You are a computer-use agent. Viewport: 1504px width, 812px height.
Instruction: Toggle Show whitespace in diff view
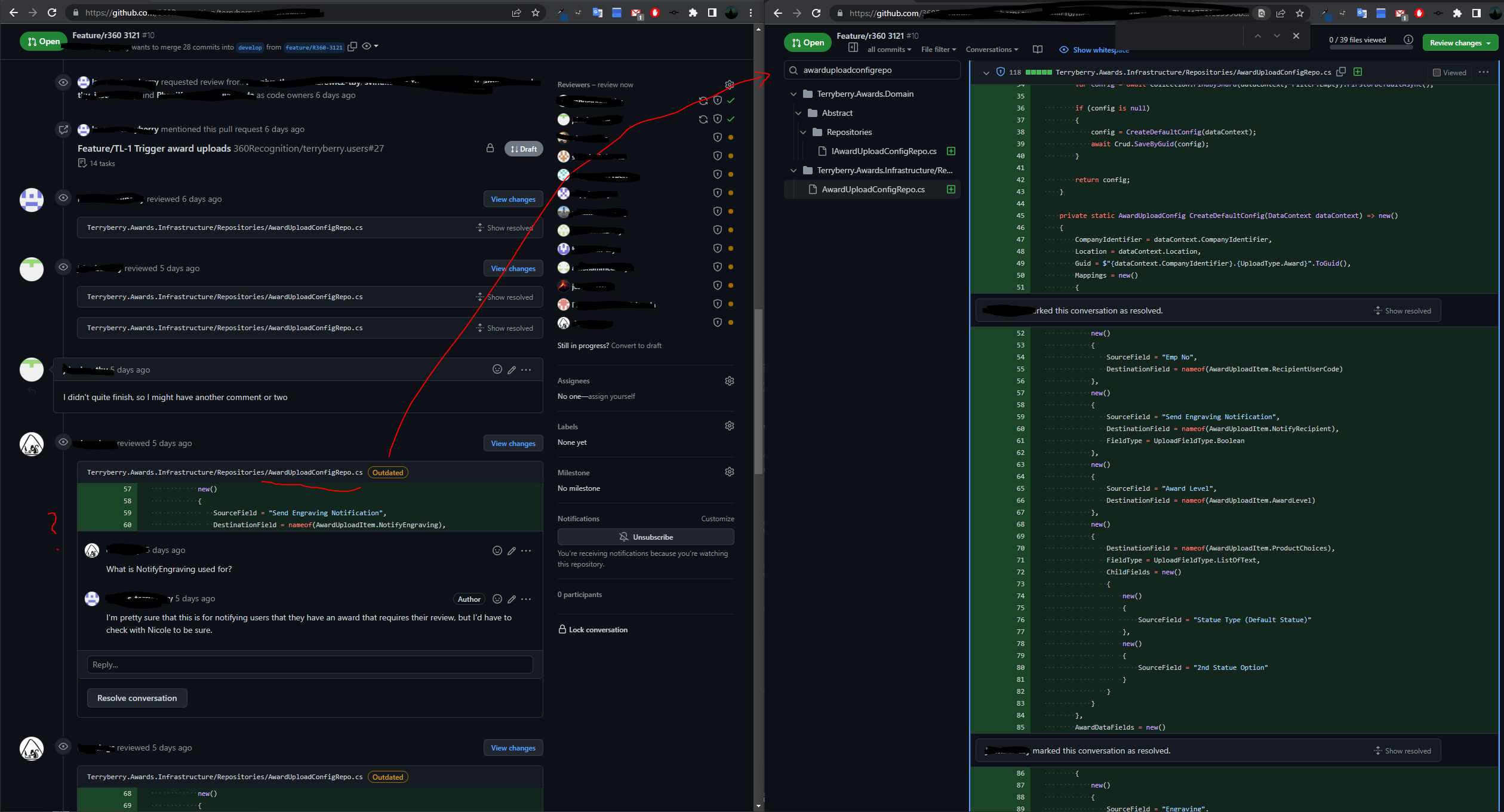pyautogui.click(x=1094, y=50)
